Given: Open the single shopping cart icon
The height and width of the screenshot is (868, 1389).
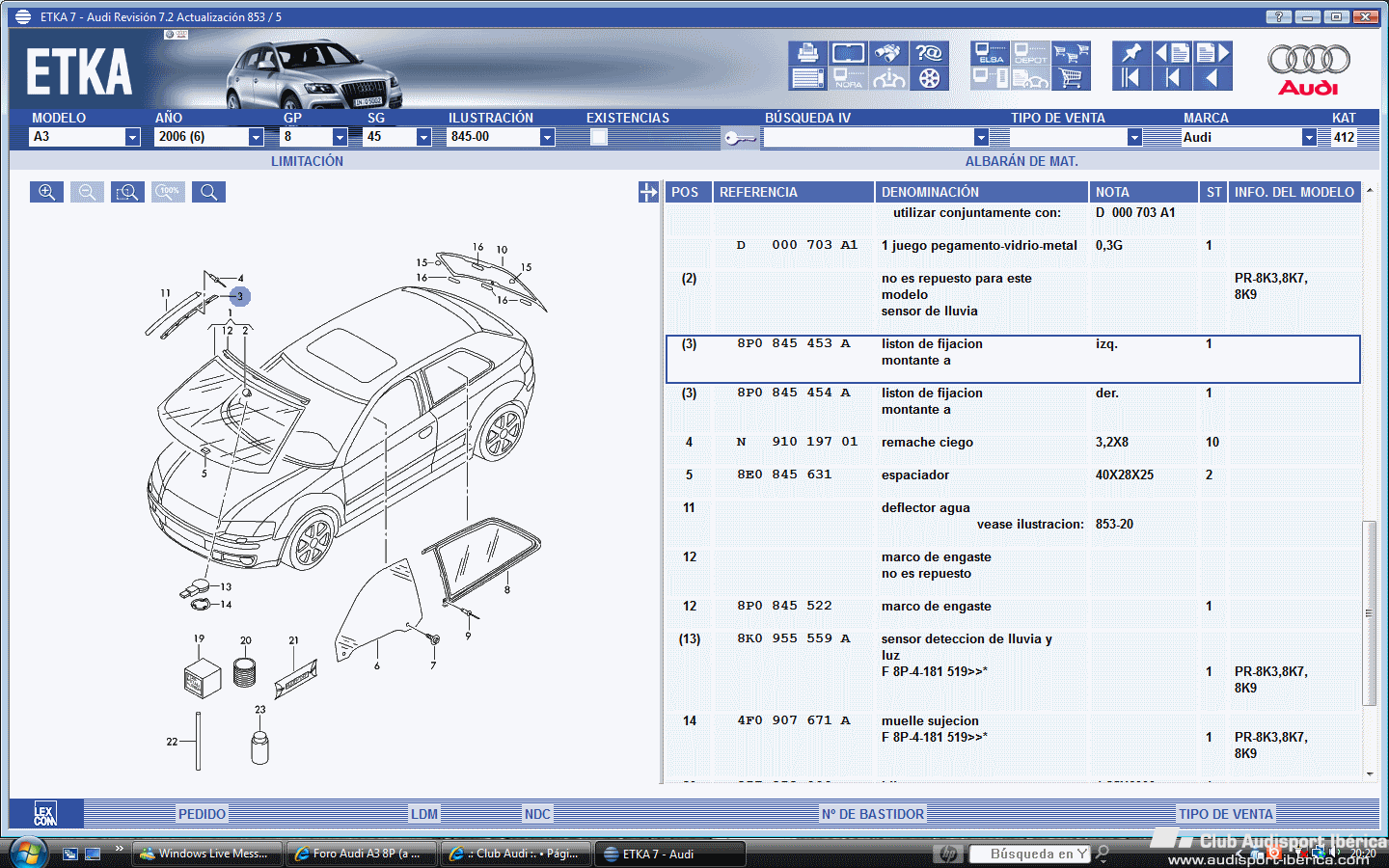Looking at the screenshot, I should coord(1071,78).
